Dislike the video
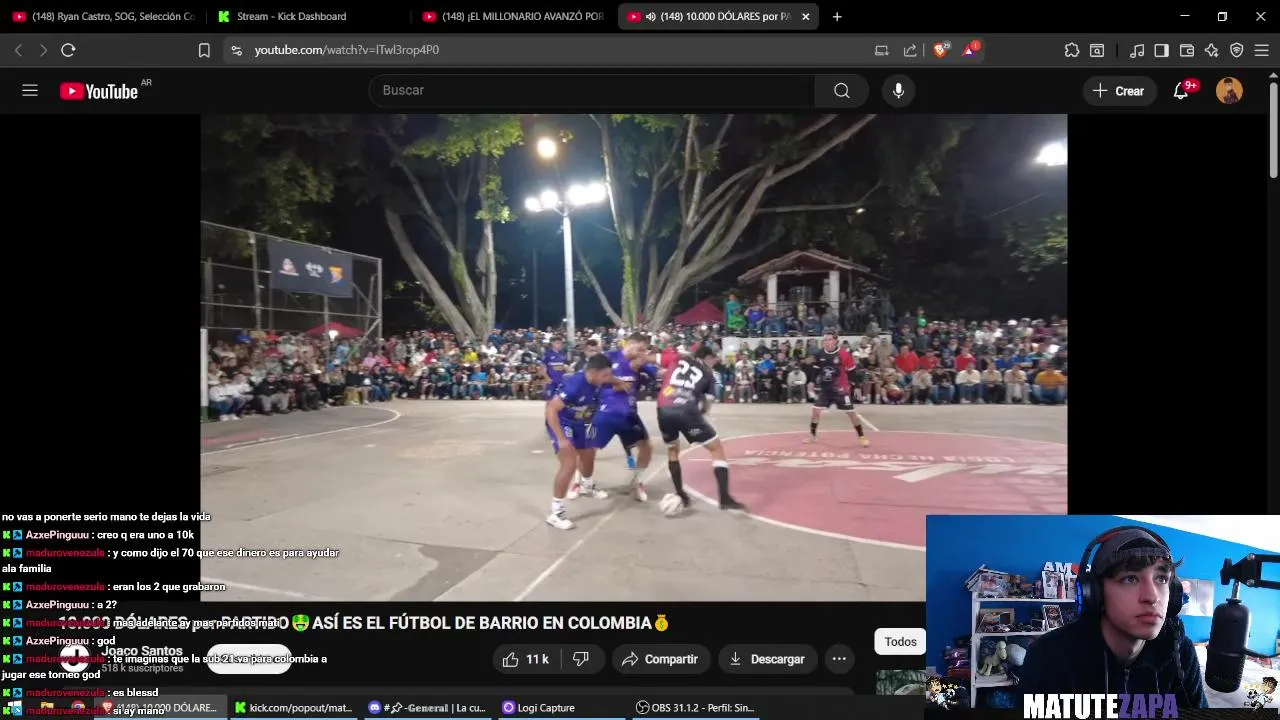1280x720 pixels. click(581, 659)
